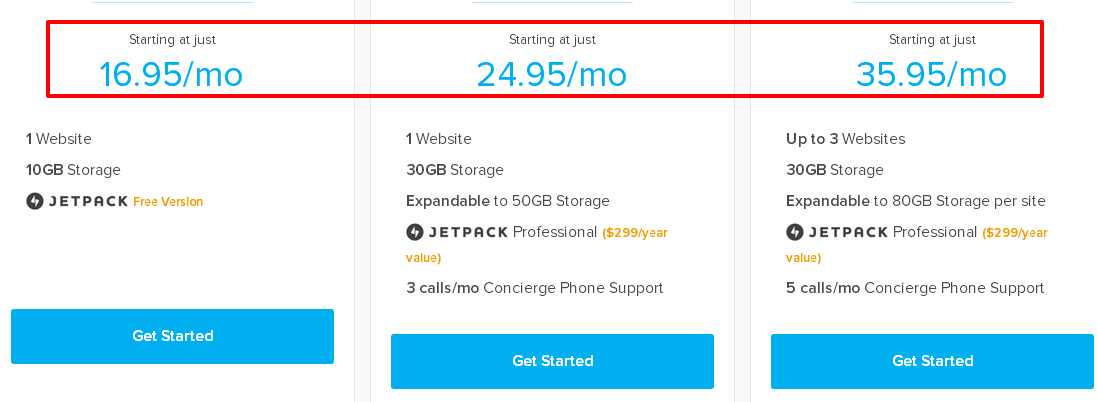Click 5 calls/mo Concierge Phone Support

[915, 288]
